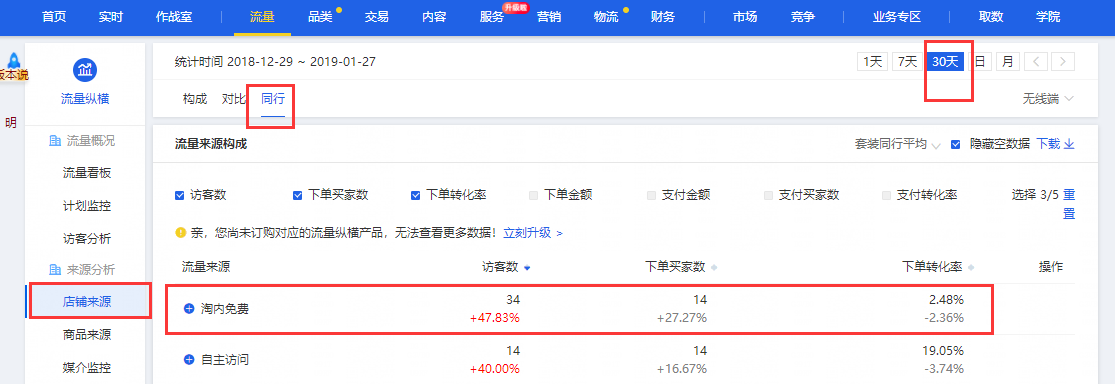This screenshot has height=384, width=1115.
Task: Click the 下载 download link
Action: tap(1055, 144)
